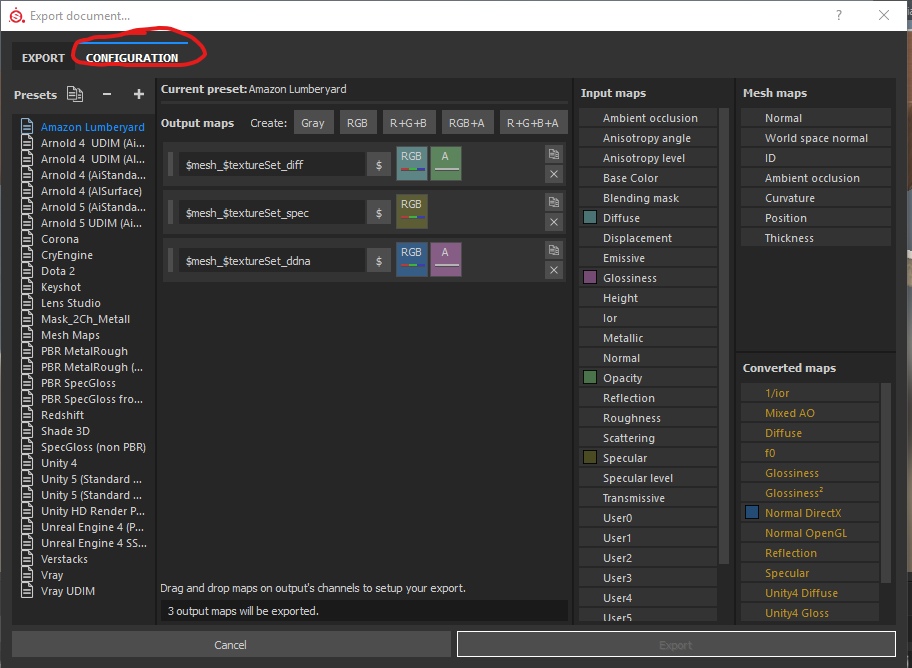Create a Gray output map
The height and width of the screenshot is (668, 912).
[313, 123]
